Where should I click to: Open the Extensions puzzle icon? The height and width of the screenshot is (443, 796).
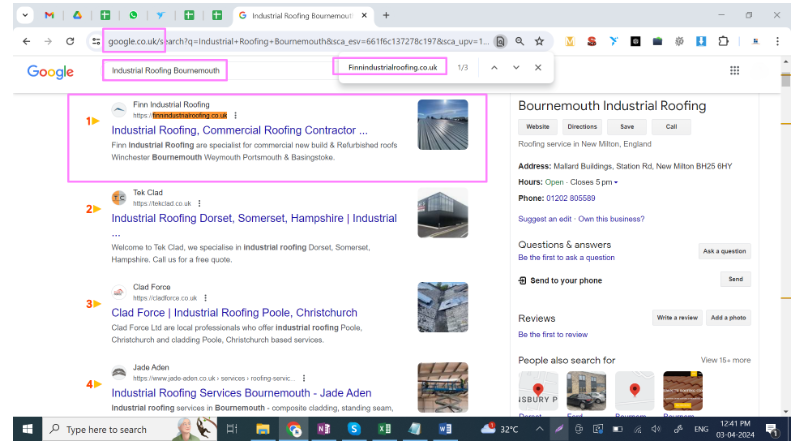click(723, 42)
